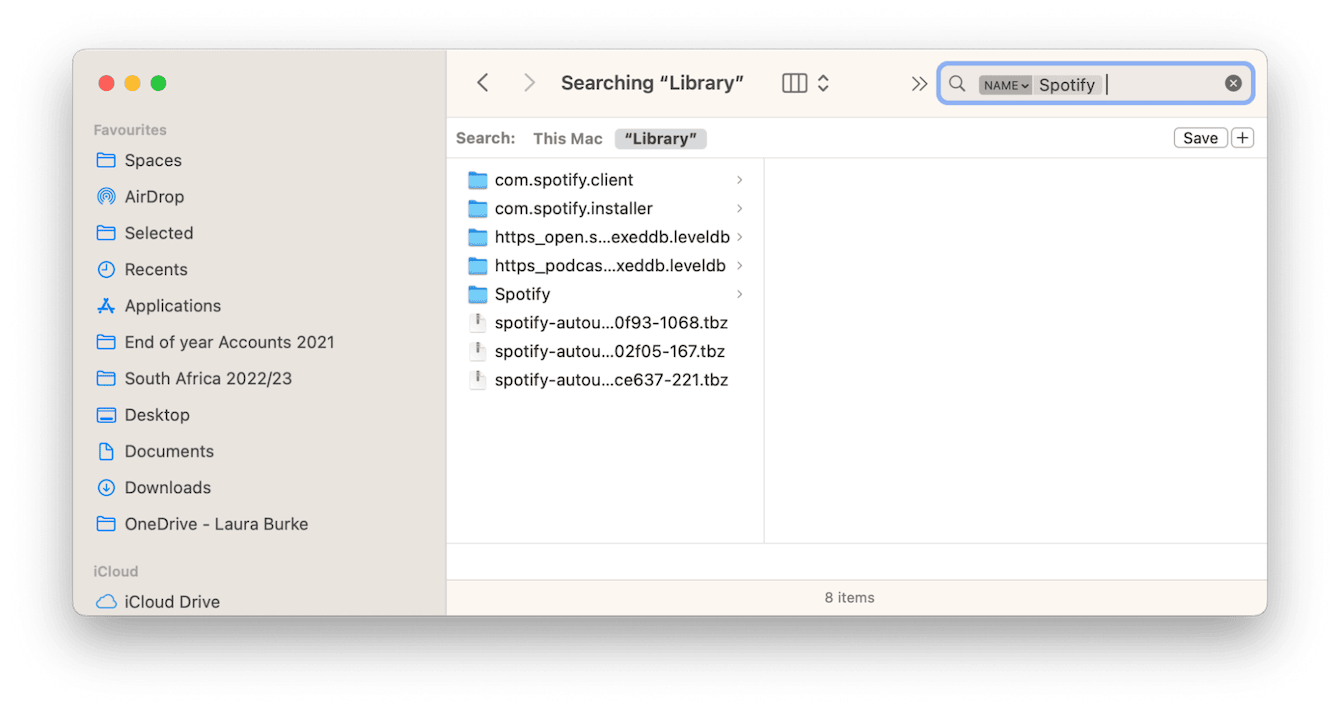Open the Recents sidebar shortcut
The image size is (1340, 712).
pos(156,269)
